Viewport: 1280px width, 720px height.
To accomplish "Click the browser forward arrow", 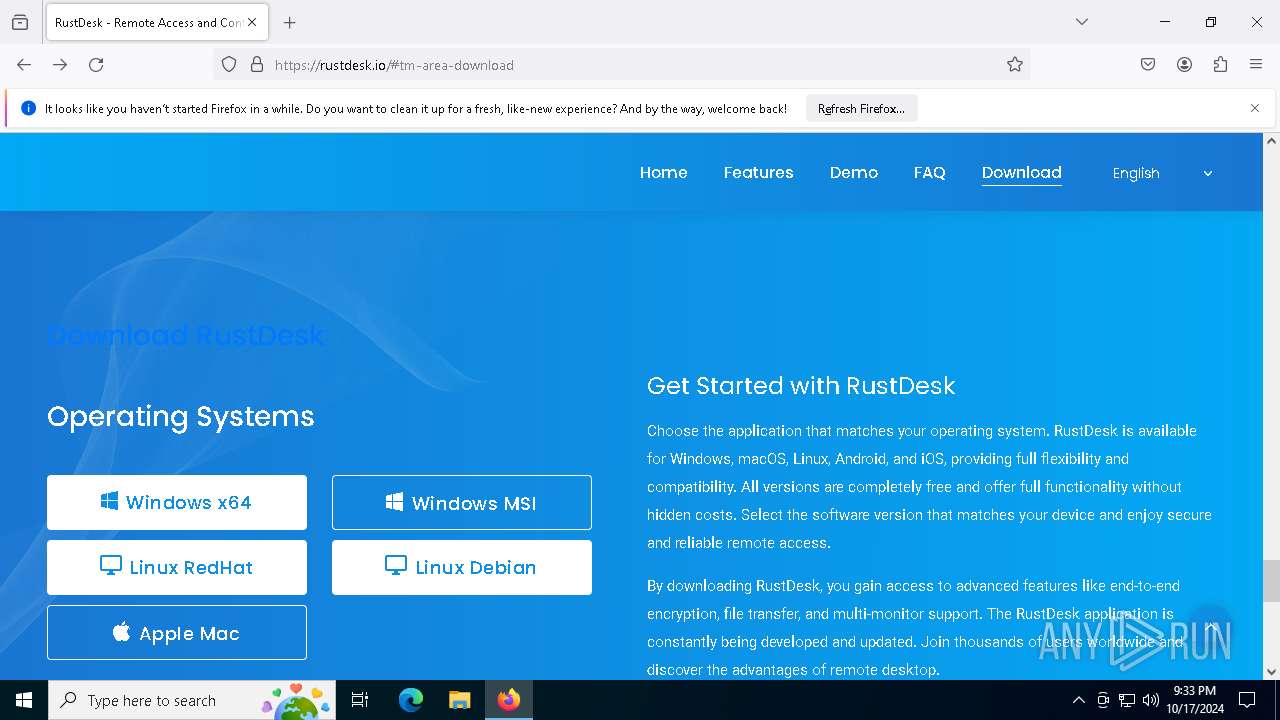I will point(60,65).
